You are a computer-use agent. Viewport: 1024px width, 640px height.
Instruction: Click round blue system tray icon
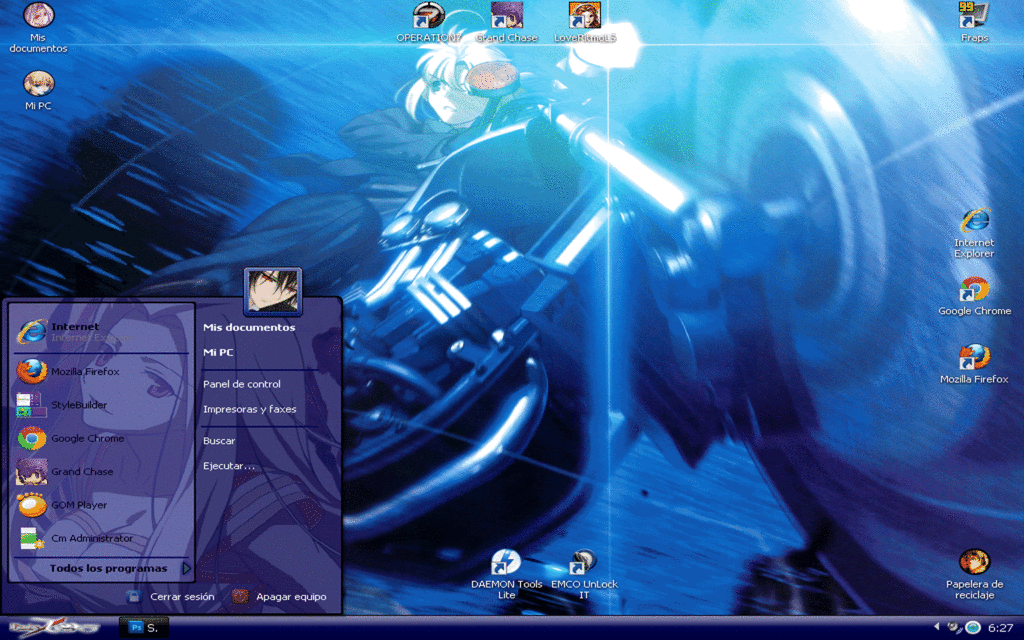[973, 627]
